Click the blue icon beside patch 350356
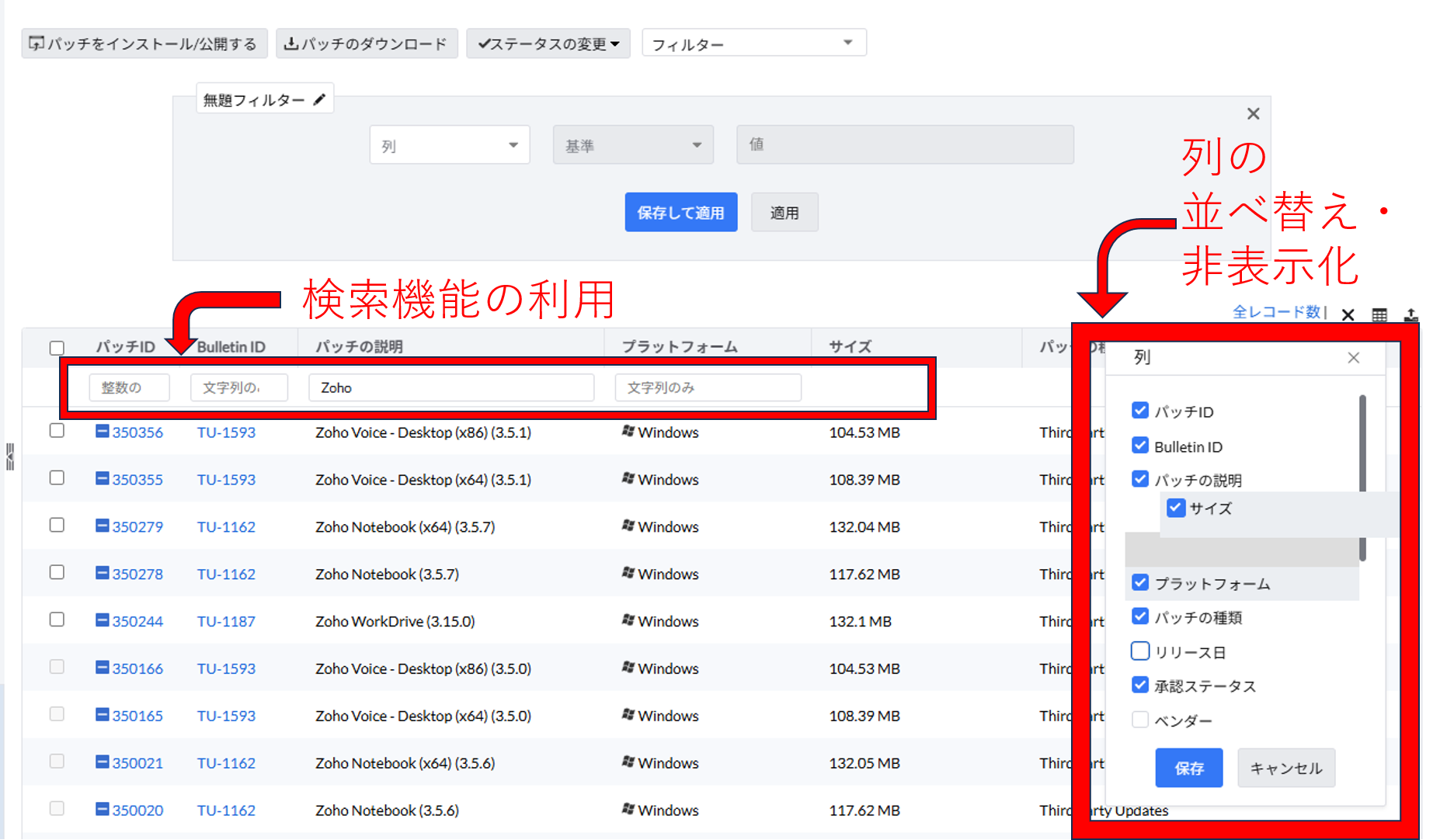 (102, 431)
